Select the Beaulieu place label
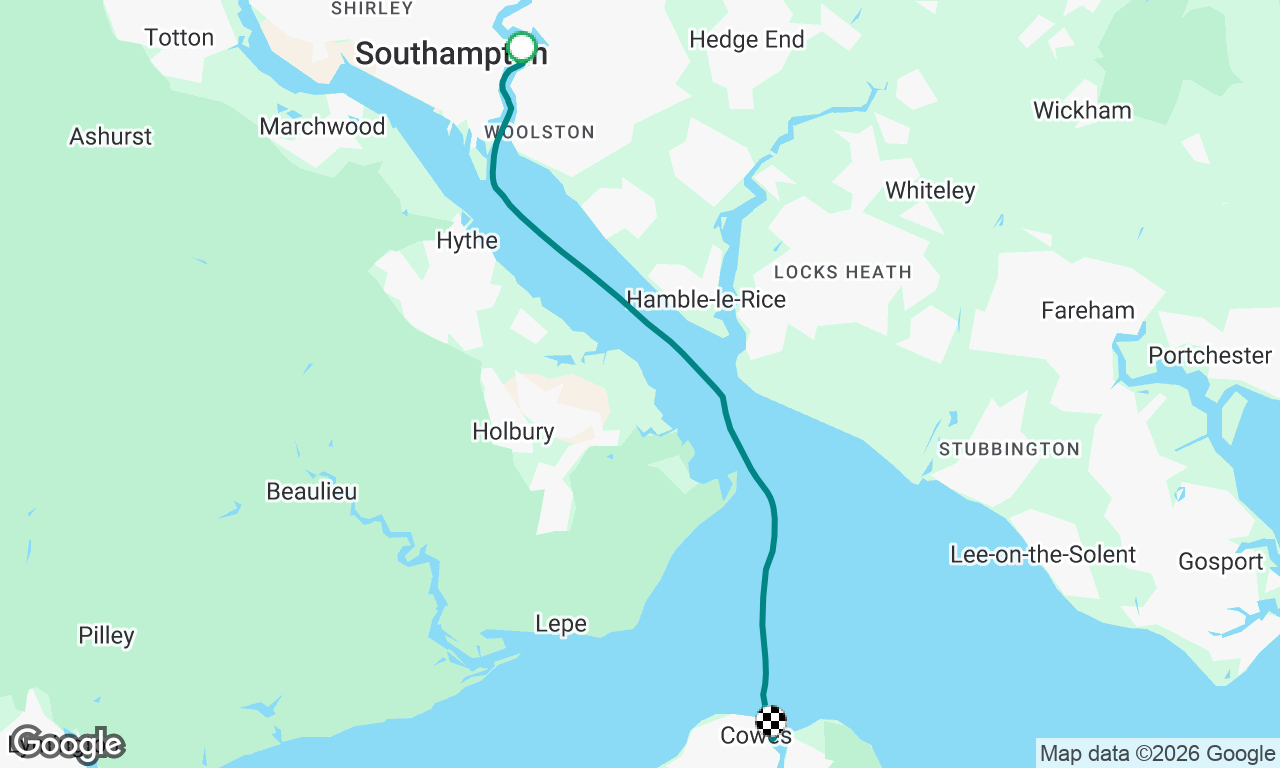This screenshot has width=1280, height=768. (x=312, y=492)
